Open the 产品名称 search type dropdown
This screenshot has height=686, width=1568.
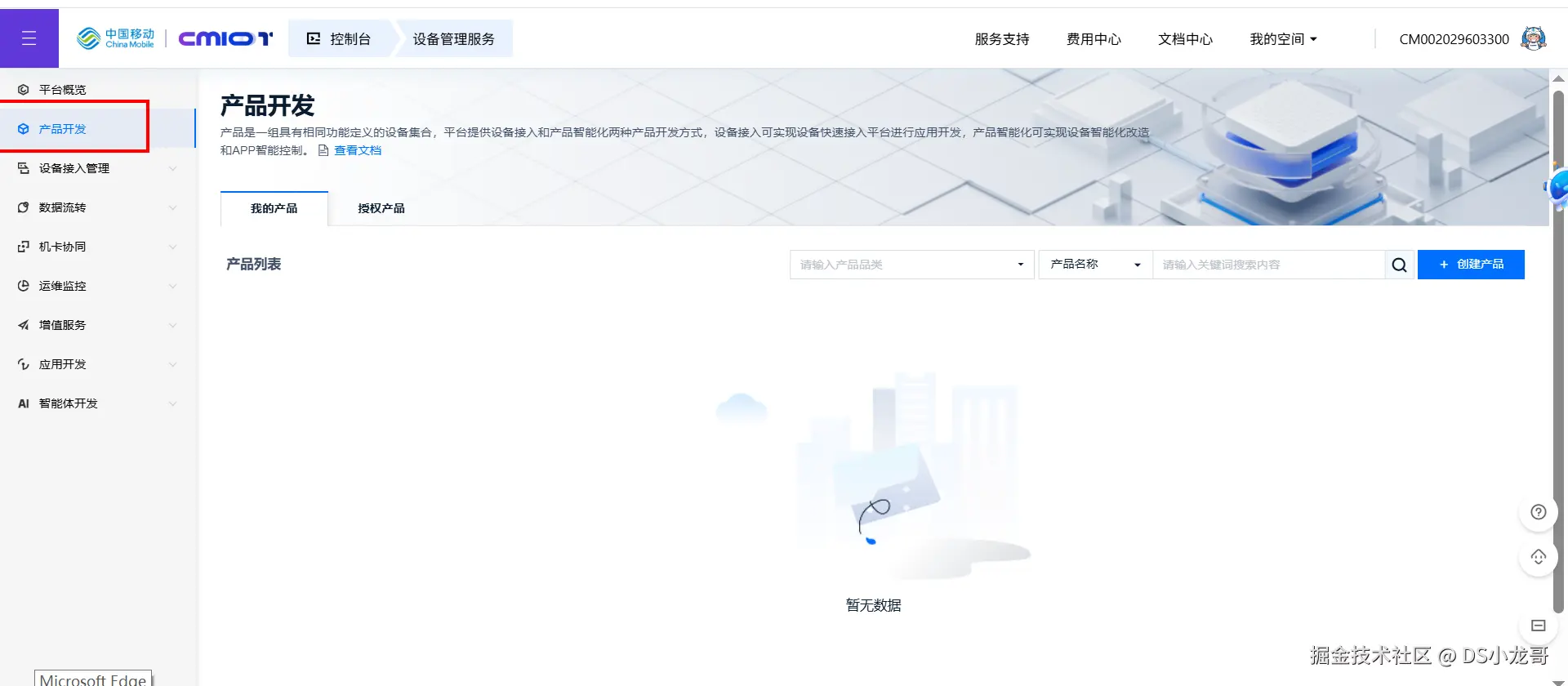(x=1095, y=265)
